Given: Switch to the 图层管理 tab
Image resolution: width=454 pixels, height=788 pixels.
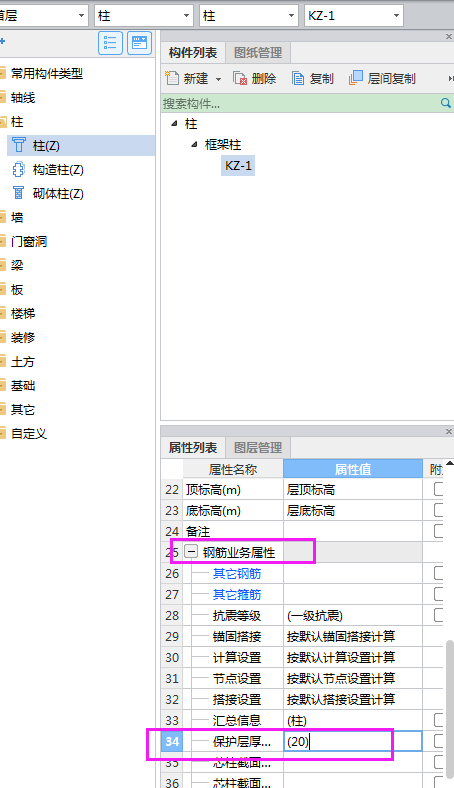Looking at the screenshot, I should [258, 447].
